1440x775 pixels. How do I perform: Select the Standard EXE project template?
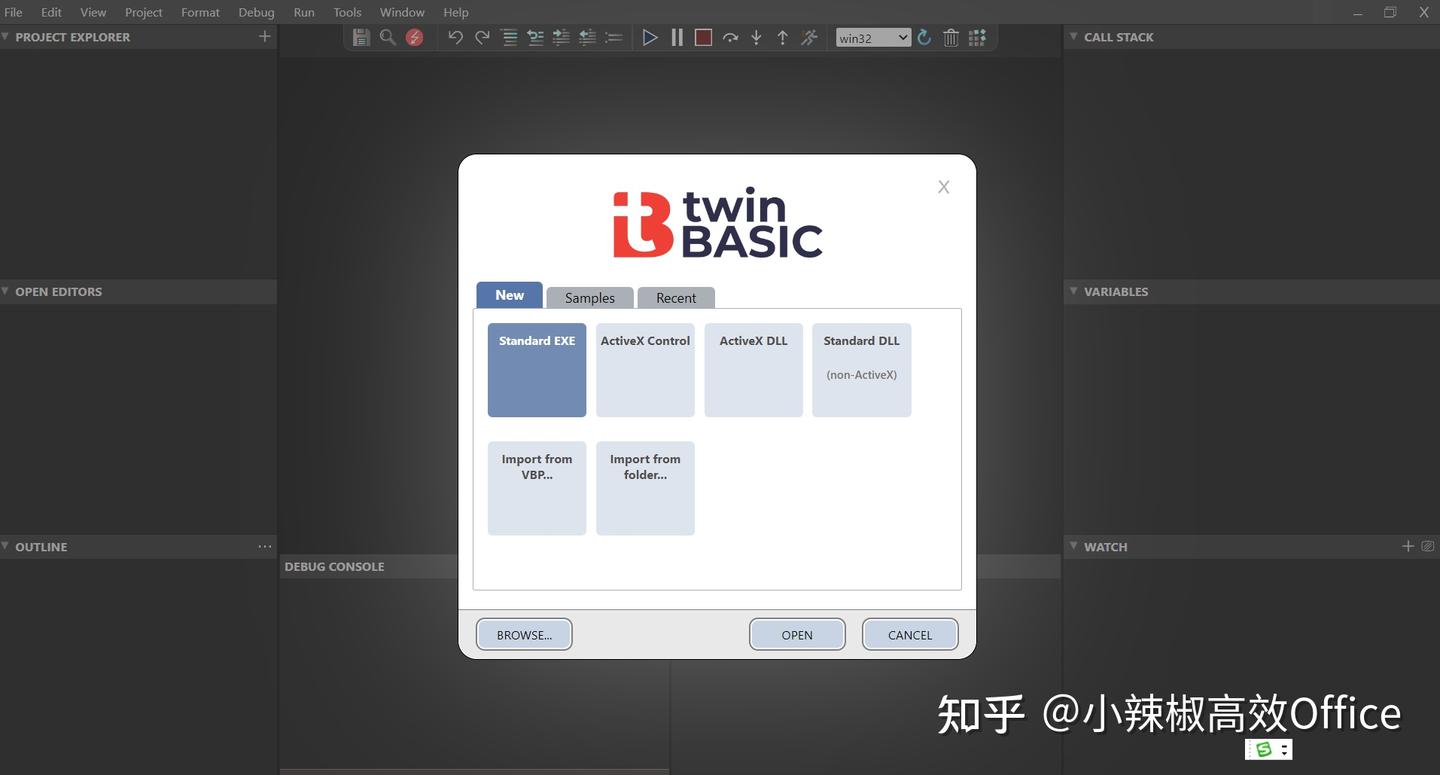click(x=536, y=369)
